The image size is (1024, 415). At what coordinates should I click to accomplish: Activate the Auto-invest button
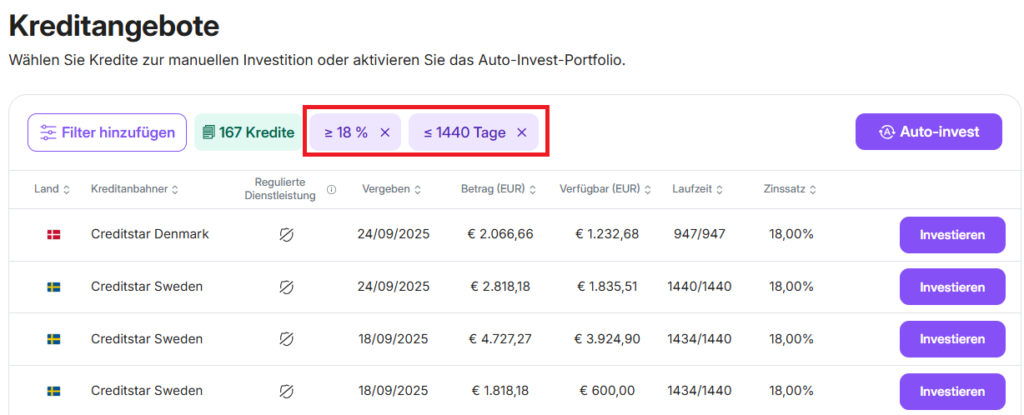pos(928,132)
